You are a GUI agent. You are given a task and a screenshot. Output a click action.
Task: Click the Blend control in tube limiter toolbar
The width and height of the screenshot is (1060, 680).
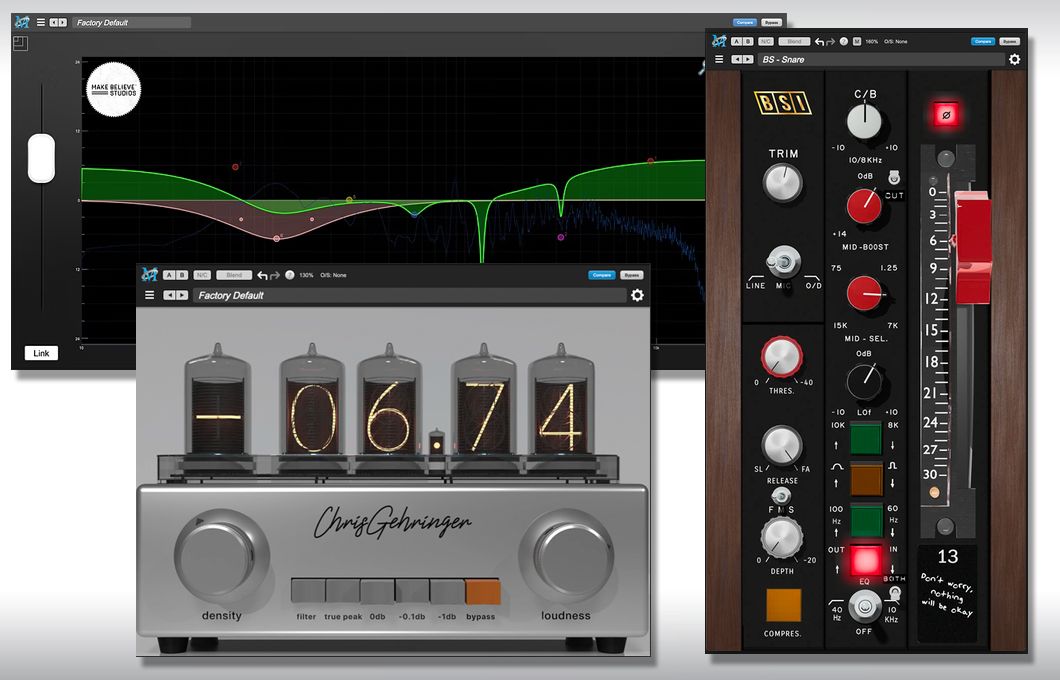[234, 275]
